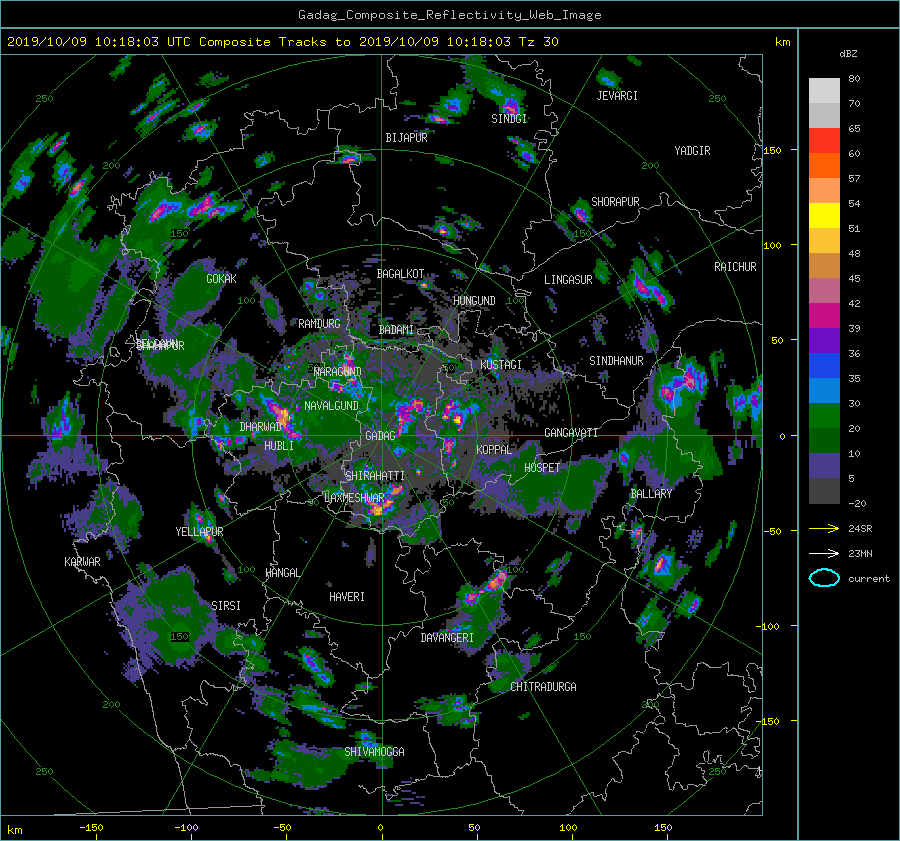Image resolution: width=900 pixels, height=841 pixels.
Task: Click the BAGALKOT city label
Action: coord(400,274)
